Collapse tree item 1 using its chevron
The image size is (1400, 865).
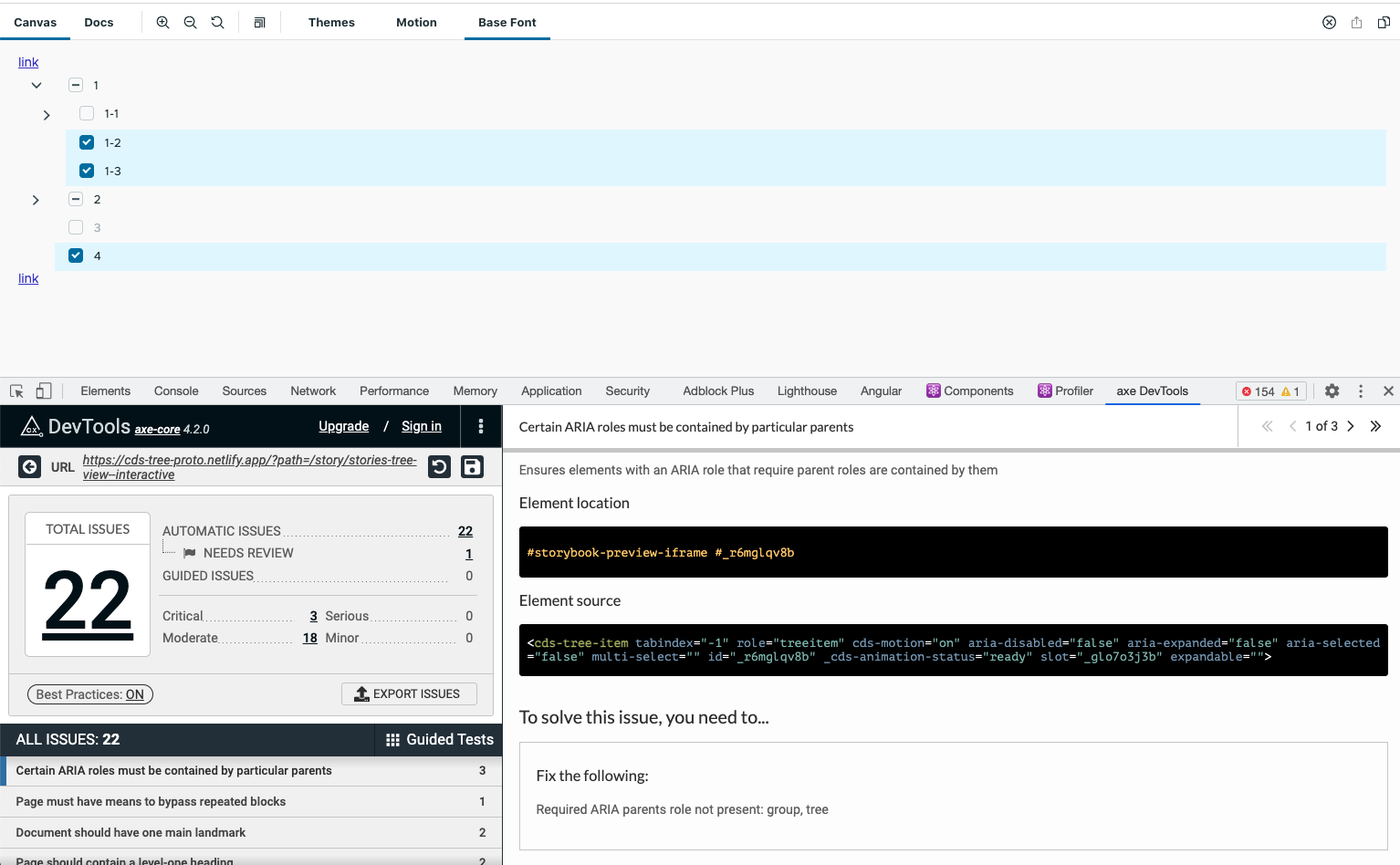pyautogui.click(x=36, y=84)
